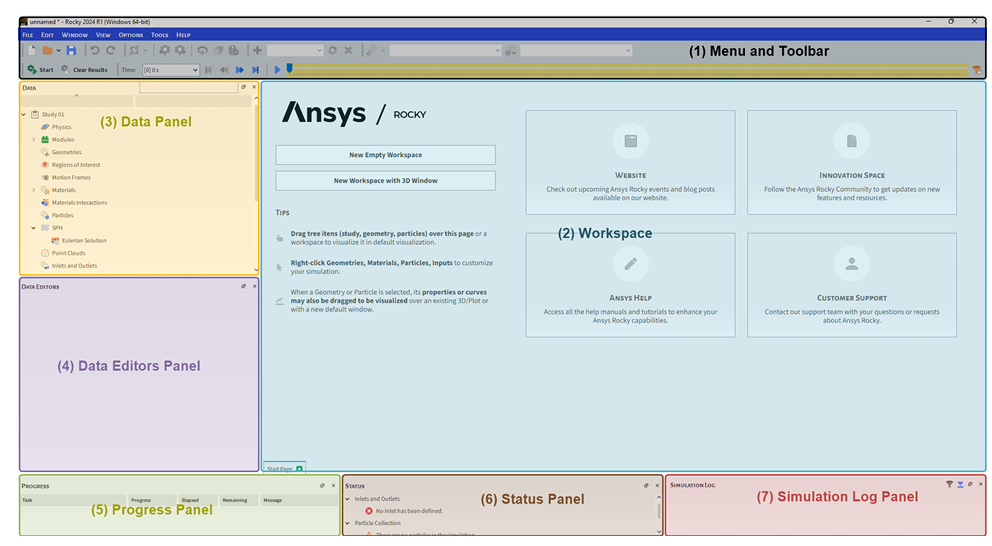
Task: Open the File menu
Action: (x=28, y=35)
